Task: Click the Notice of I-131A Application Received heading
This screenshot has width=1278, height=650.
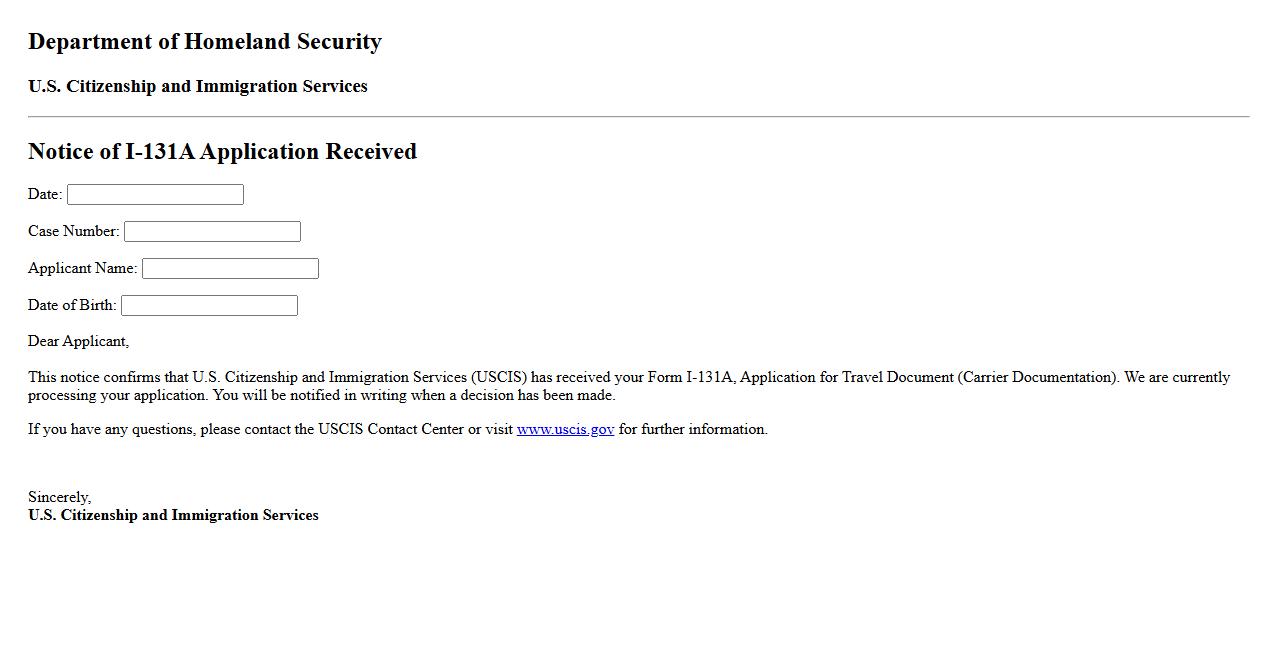Action: tap(222, 152)
